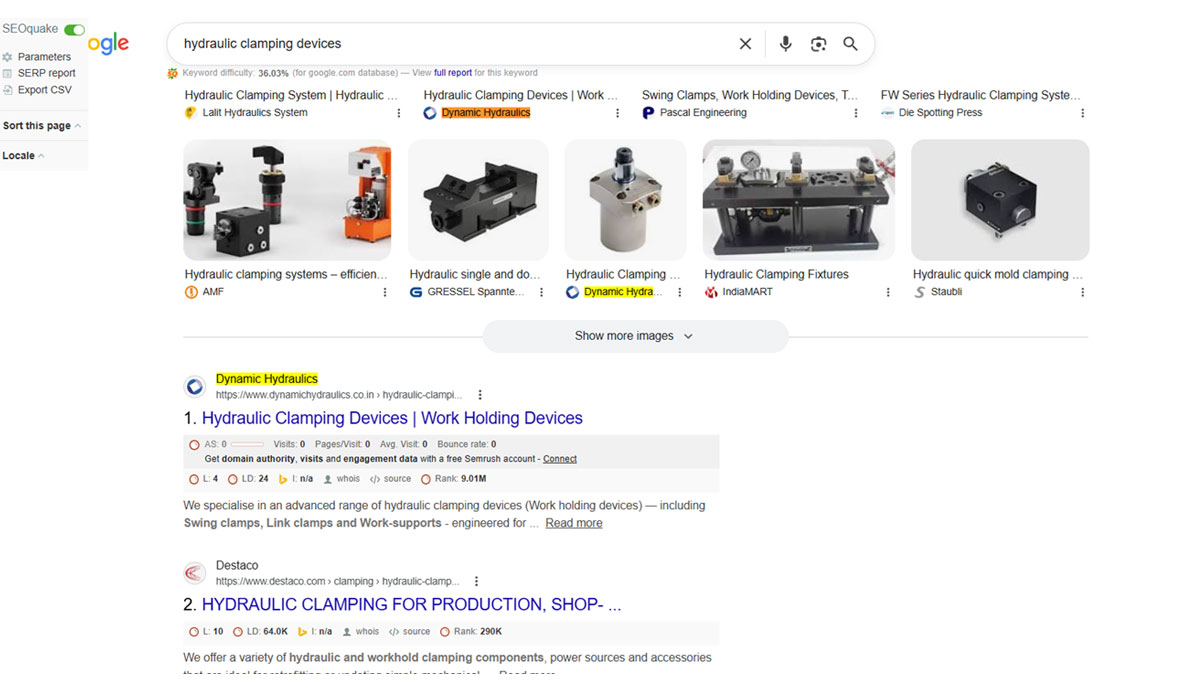Viewport: 1200px width, 699px height.
Task: Click the Google logo
Action: 108,44
